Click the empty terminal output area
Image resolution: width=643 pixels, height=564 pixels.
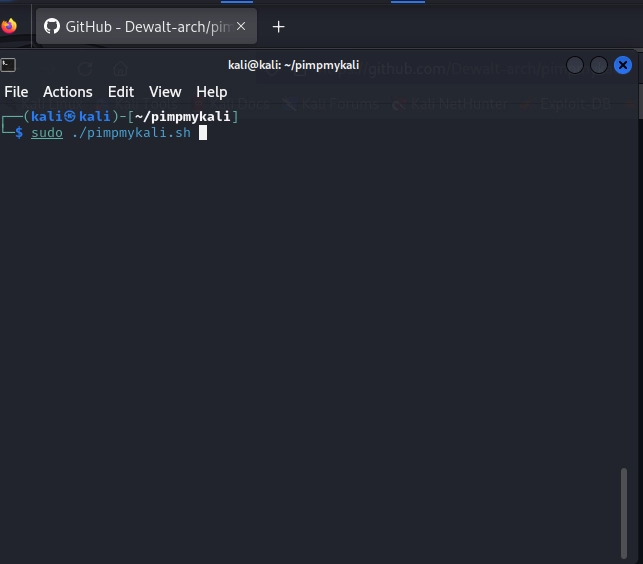pos(300,330)
